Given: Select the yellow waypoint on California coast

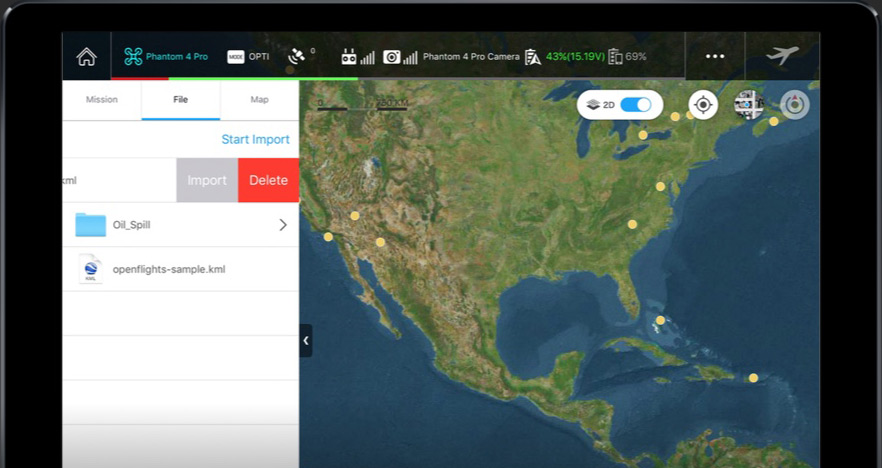Looking at the screenshot, I should coord(328,237).
